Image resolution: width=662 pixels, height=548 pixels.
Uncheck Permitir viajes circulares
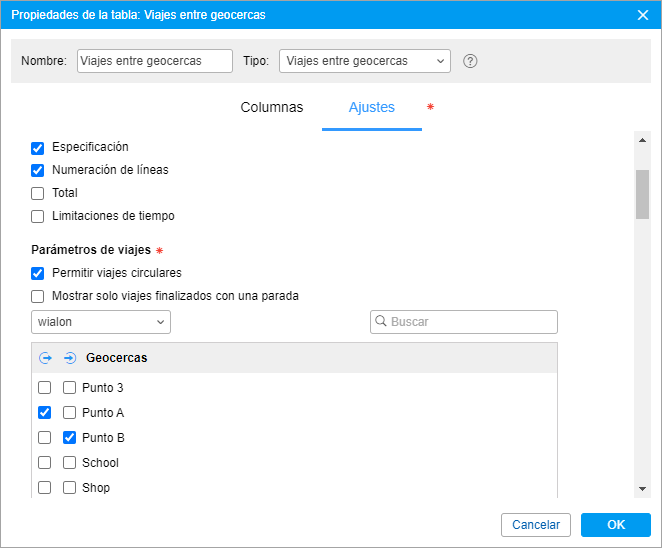38,273
